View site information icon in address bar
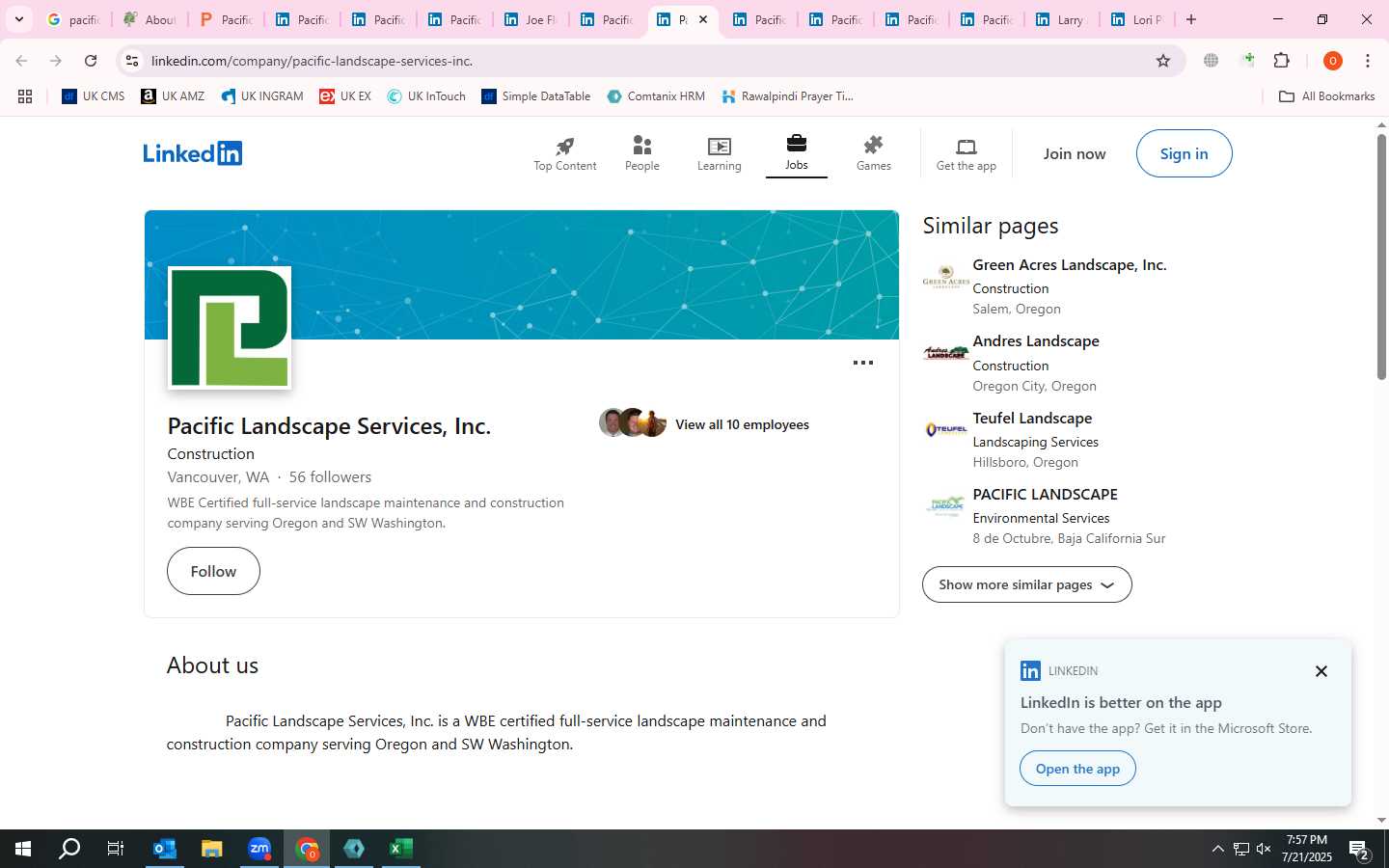1389x868 pixels. [x=132, y=61]
